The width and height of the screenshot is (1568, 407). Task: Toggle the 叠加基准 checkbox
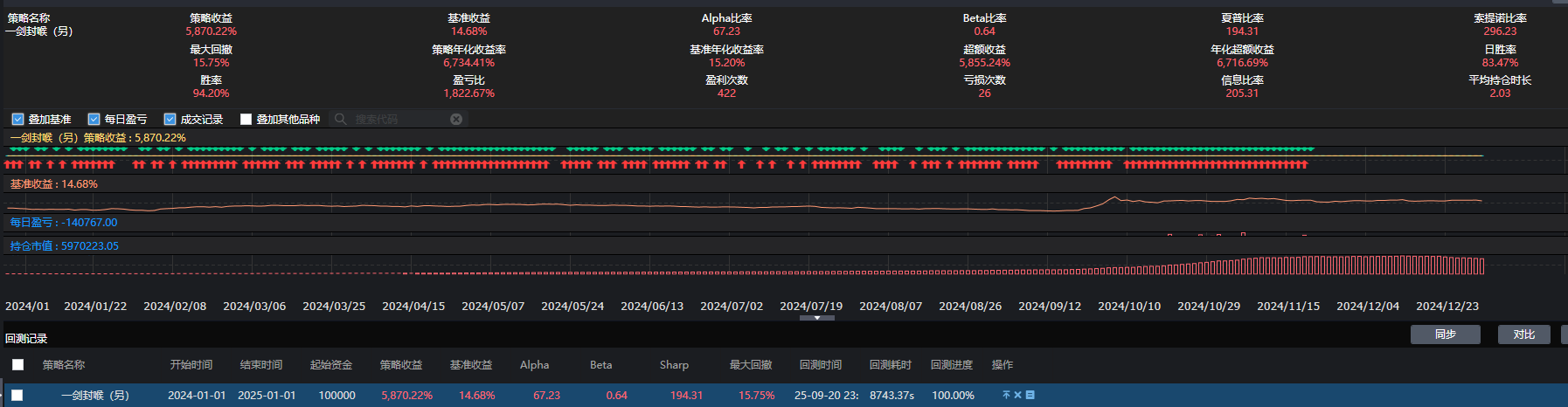(x=17, y=119)
